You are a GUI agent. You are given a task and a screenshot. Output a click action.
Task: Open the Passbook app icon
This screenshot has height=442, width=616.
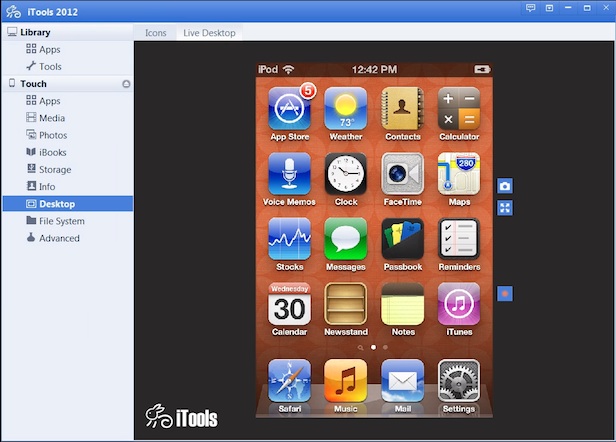pyautogui.click(x=403, y=239)
